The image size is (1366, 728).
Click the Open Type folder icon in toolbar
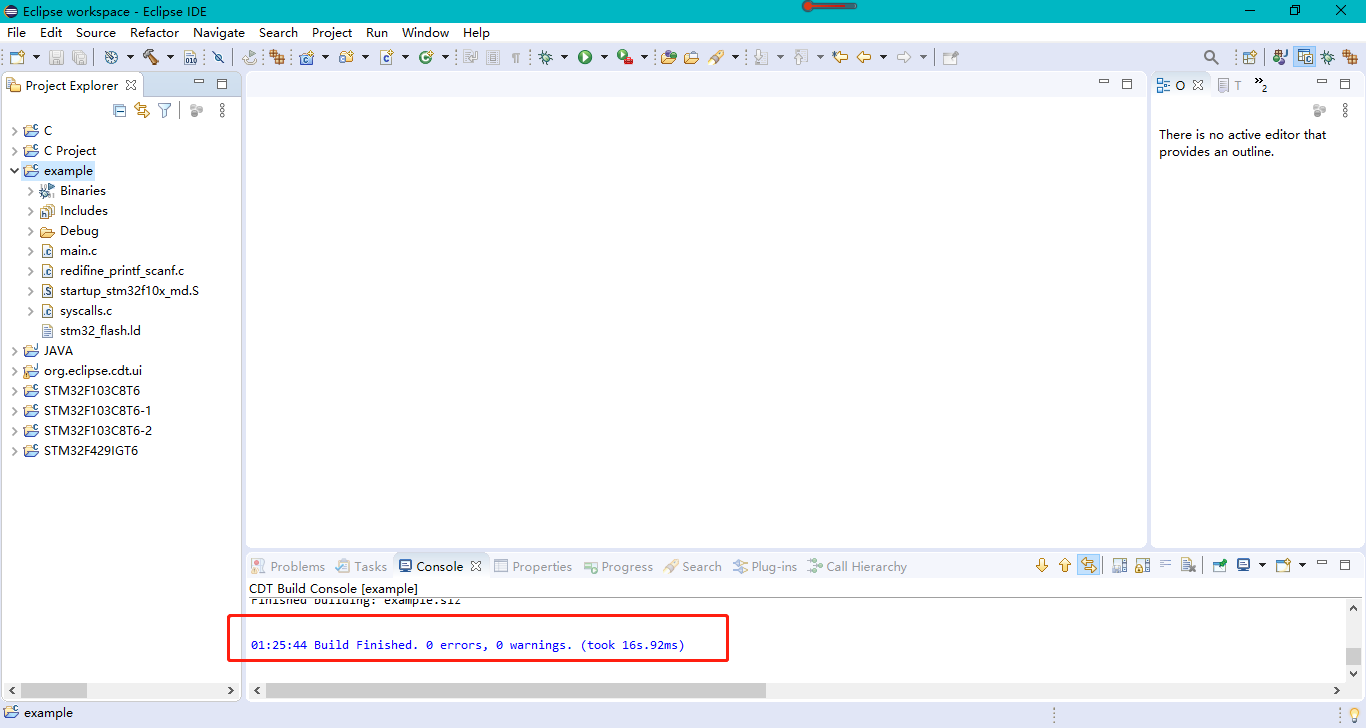669,57
